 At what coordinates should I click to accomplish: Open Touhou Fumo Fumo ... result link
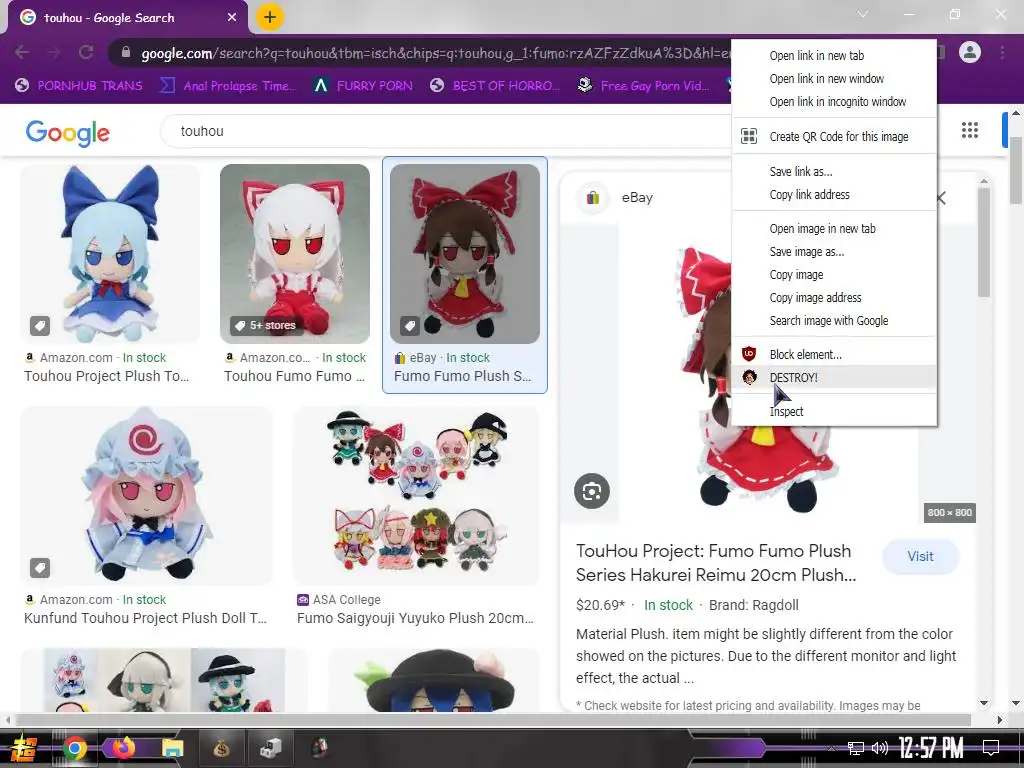tap(295, 376)
